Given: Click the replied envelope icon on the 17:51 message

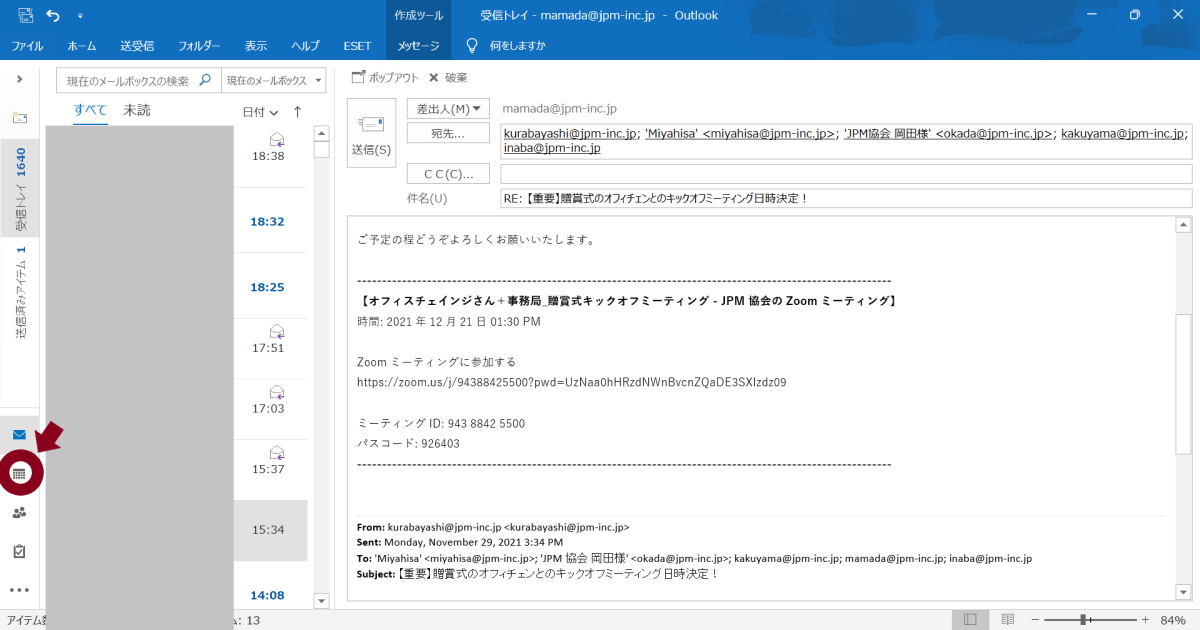Looking at the screenshot, I should (x=277, y=331).
